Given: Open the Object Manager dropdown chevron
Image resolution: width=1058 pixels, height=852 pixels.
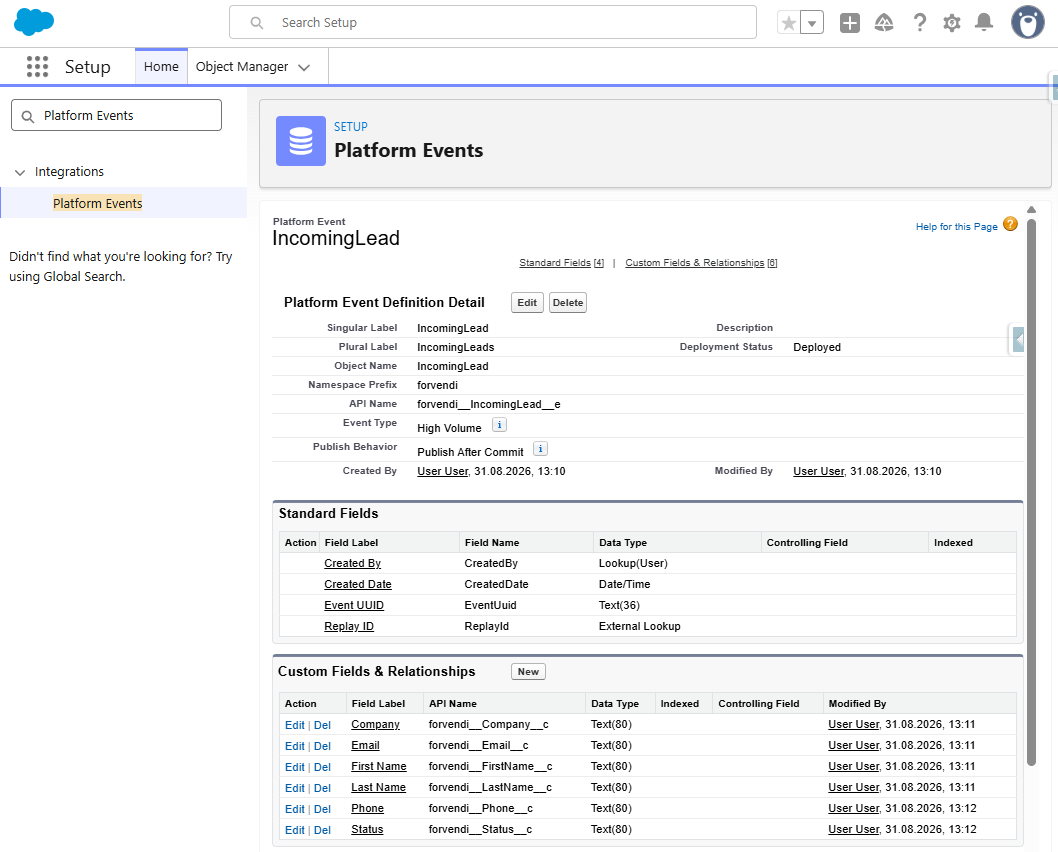Looking at the screenshot, I should coord(304,67).
